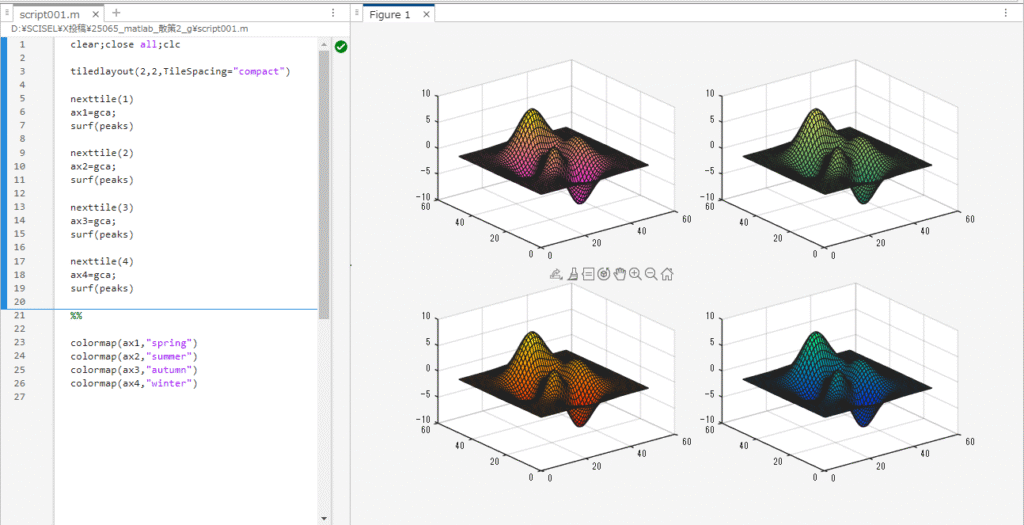
Task: Restore view with the Home icon
Action: coord(667,274)
